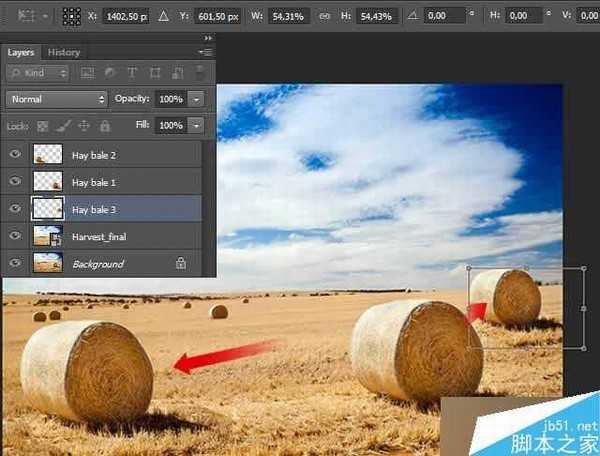Open the Normal blend mode dropdown

click(x=56, y=99)
